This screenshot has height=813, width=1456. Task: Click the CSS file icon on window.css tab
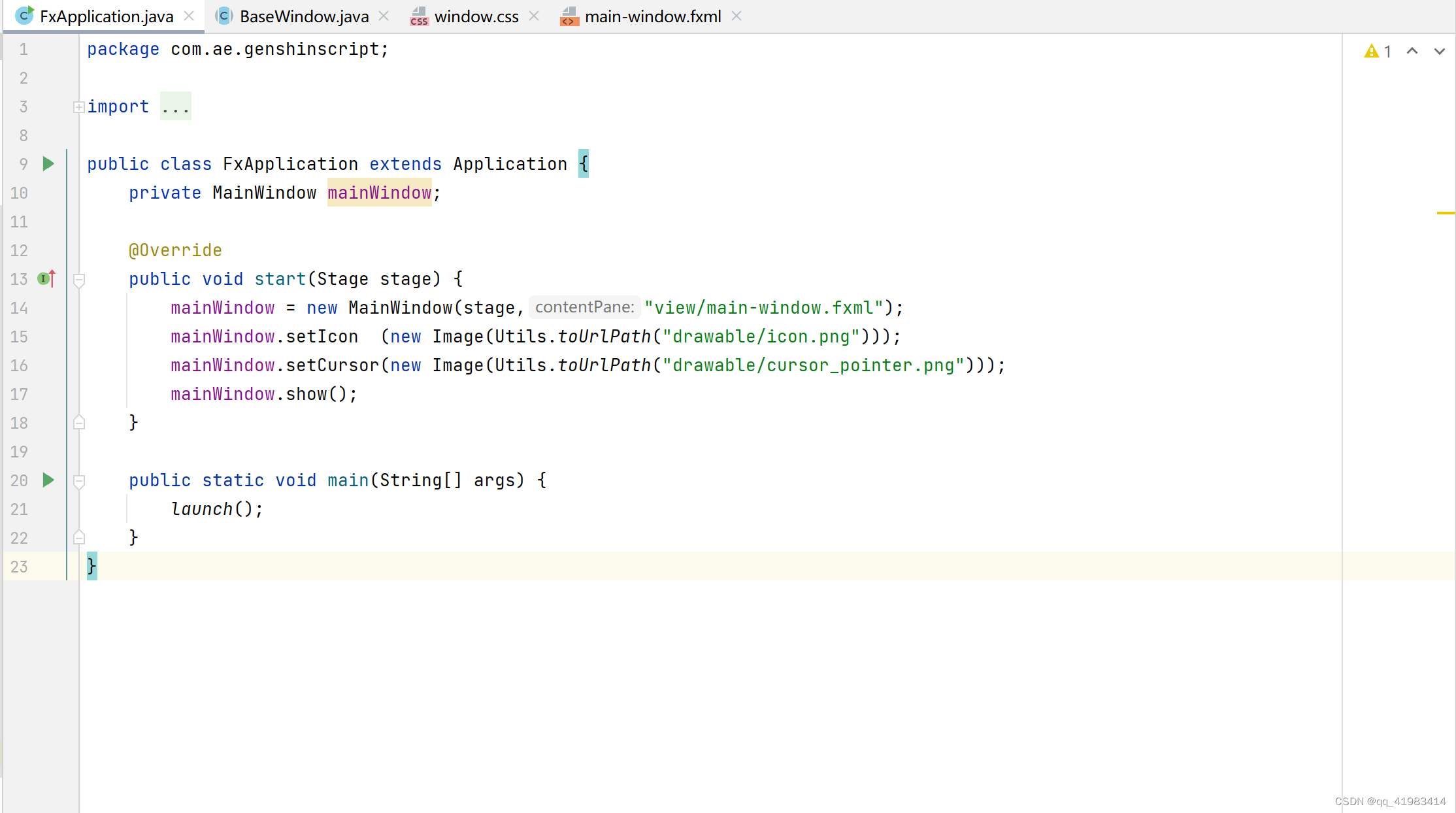[419, 16]
